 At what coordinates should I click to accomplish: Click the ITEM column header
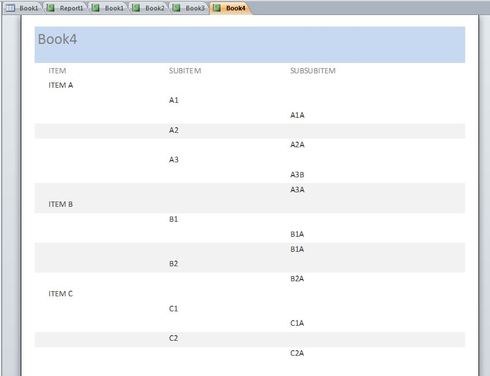[57, 71]
